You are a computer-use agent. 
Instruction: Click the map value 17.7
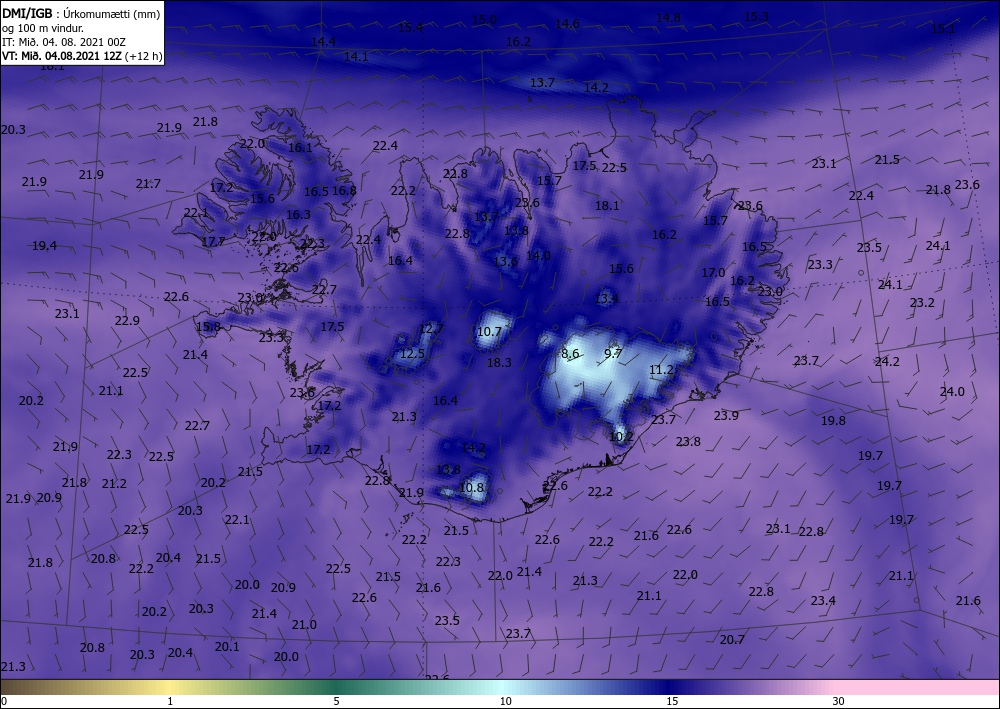pyautogui.click(x=213, y=242)
